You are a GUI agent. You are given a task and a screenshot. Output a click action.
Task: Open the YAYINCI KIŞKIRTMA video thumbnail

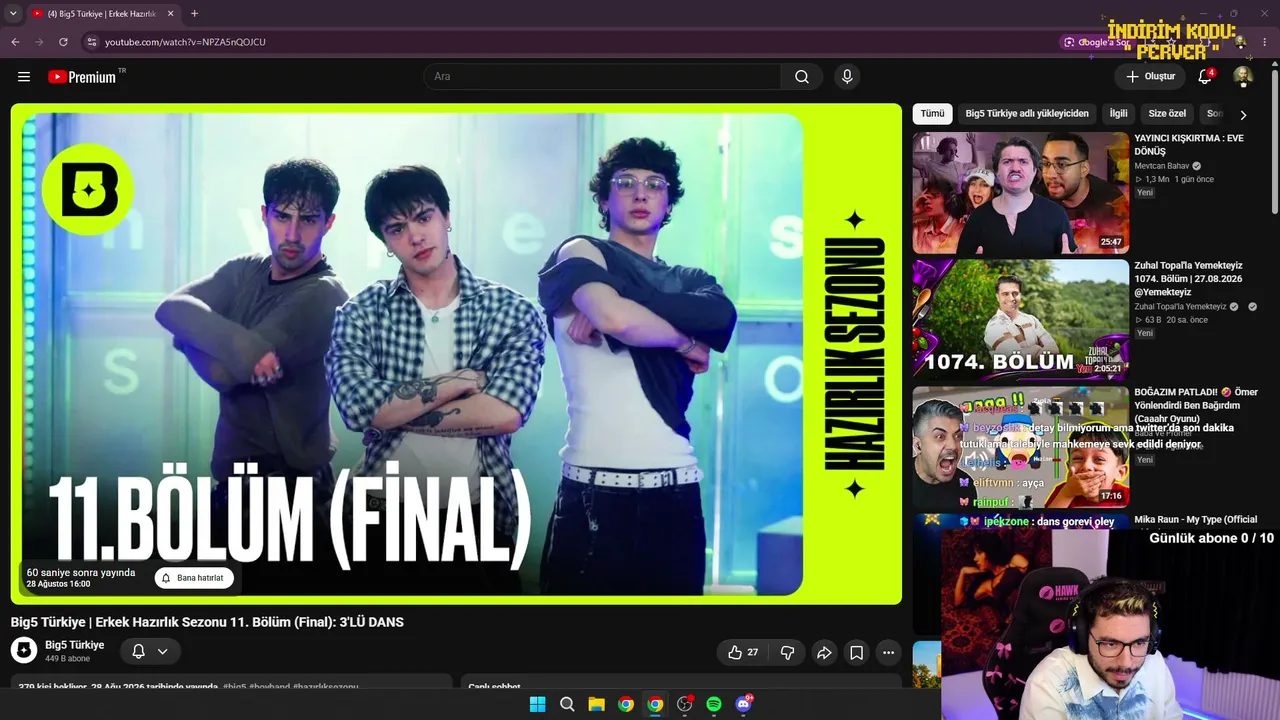[x=1021, y=192]
